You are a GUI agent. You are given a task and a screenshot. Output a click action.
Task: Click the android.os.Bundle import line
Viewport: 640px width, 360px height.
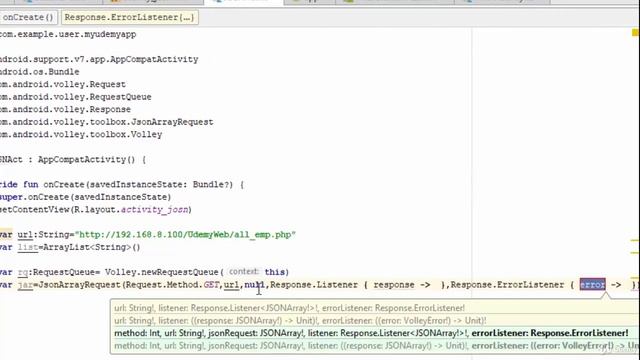point(40,72)
